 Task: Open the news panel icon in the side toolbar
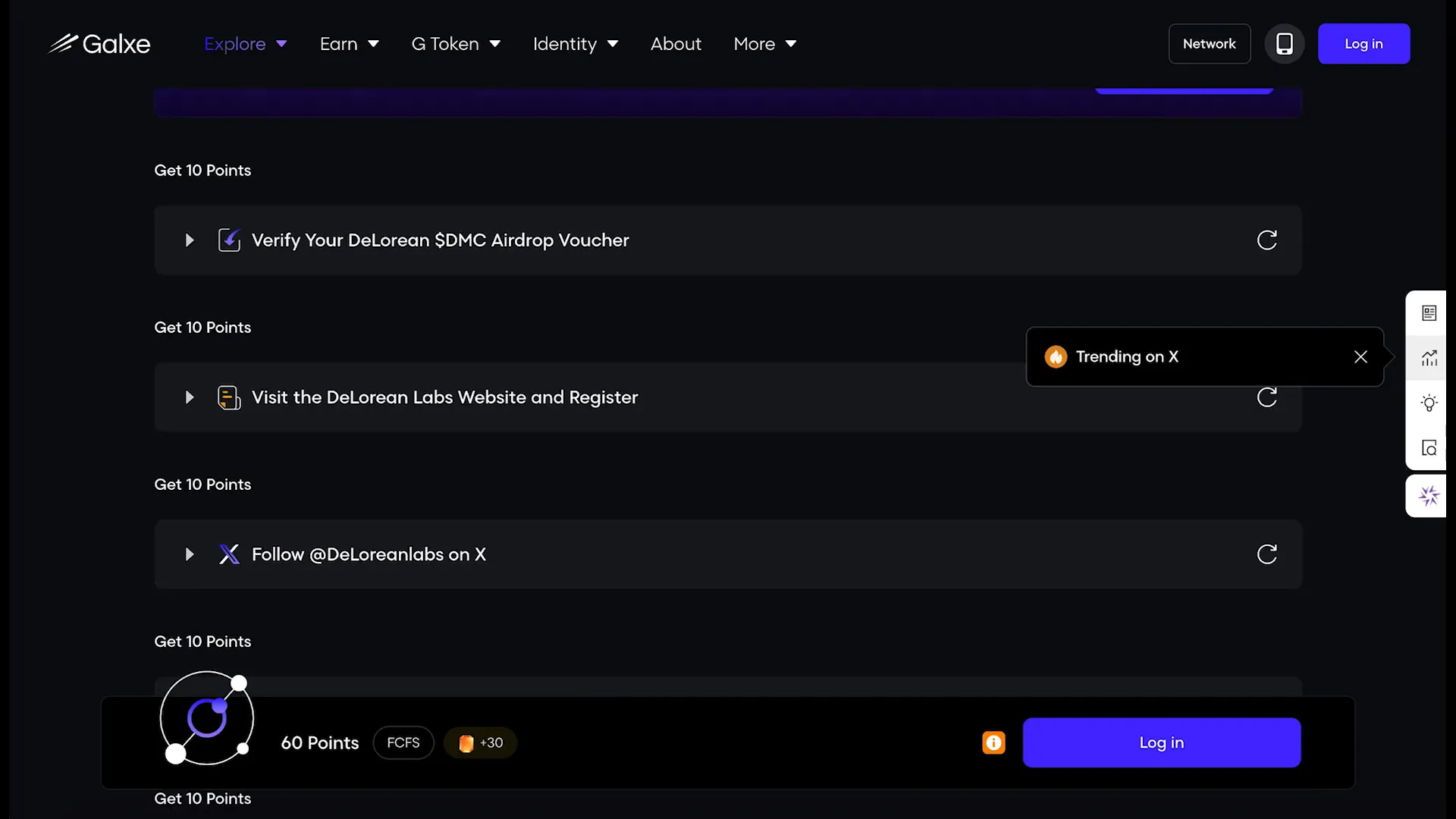1429,313
